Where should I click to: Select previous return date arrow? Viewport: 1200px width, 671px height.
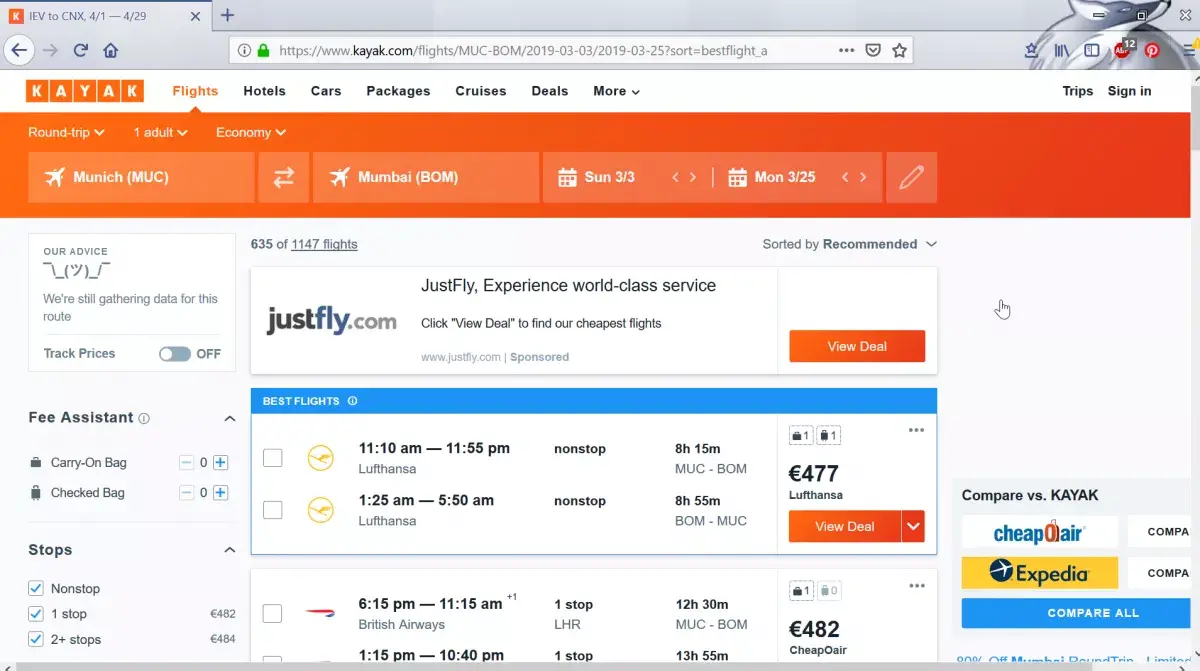845,177
